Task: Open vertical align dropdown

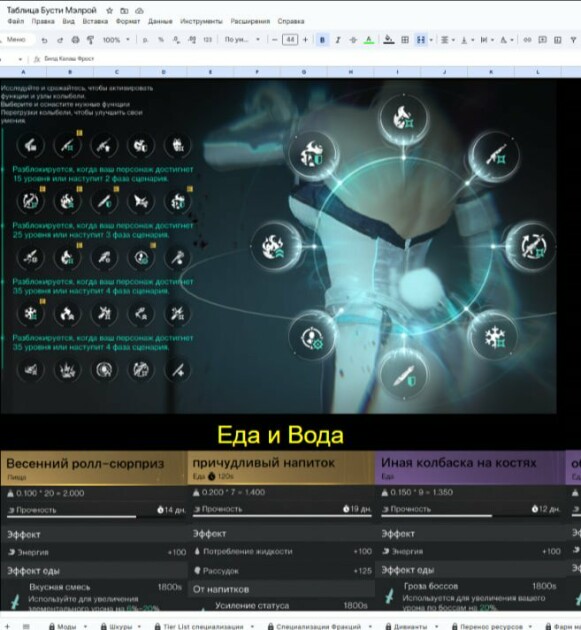Action: pos(467,40)
